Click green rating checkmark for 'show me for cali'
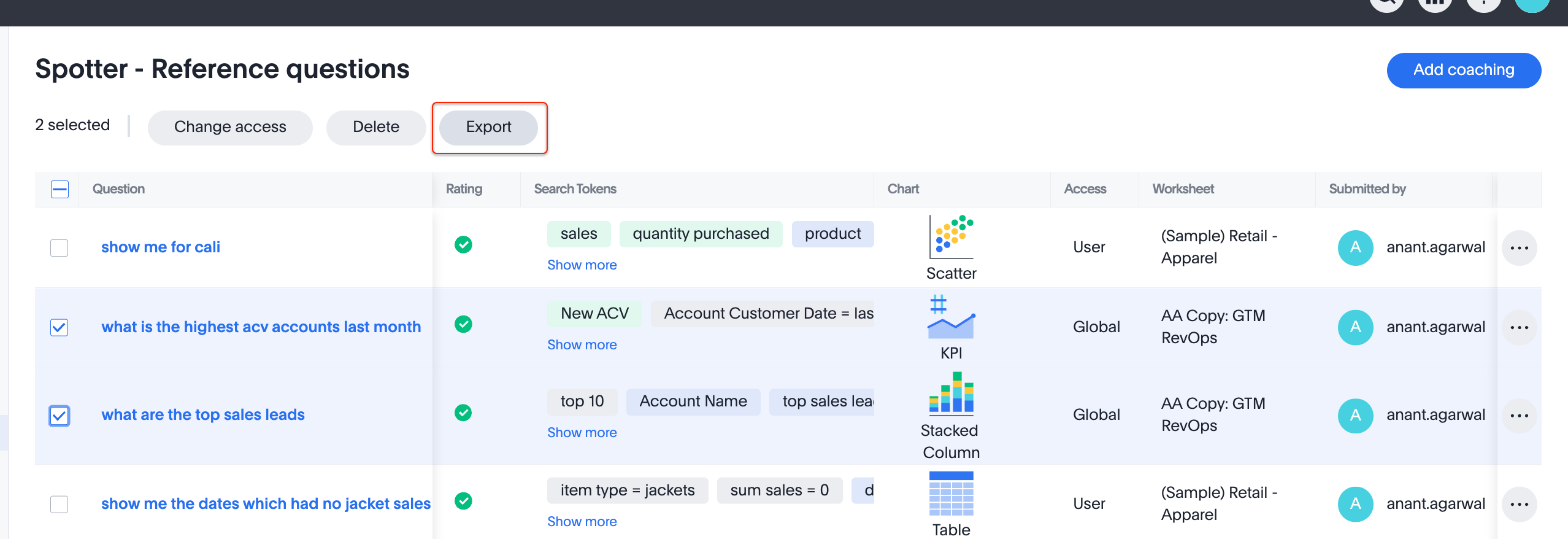Screen dimensions: 1568x539 [463, 245]
